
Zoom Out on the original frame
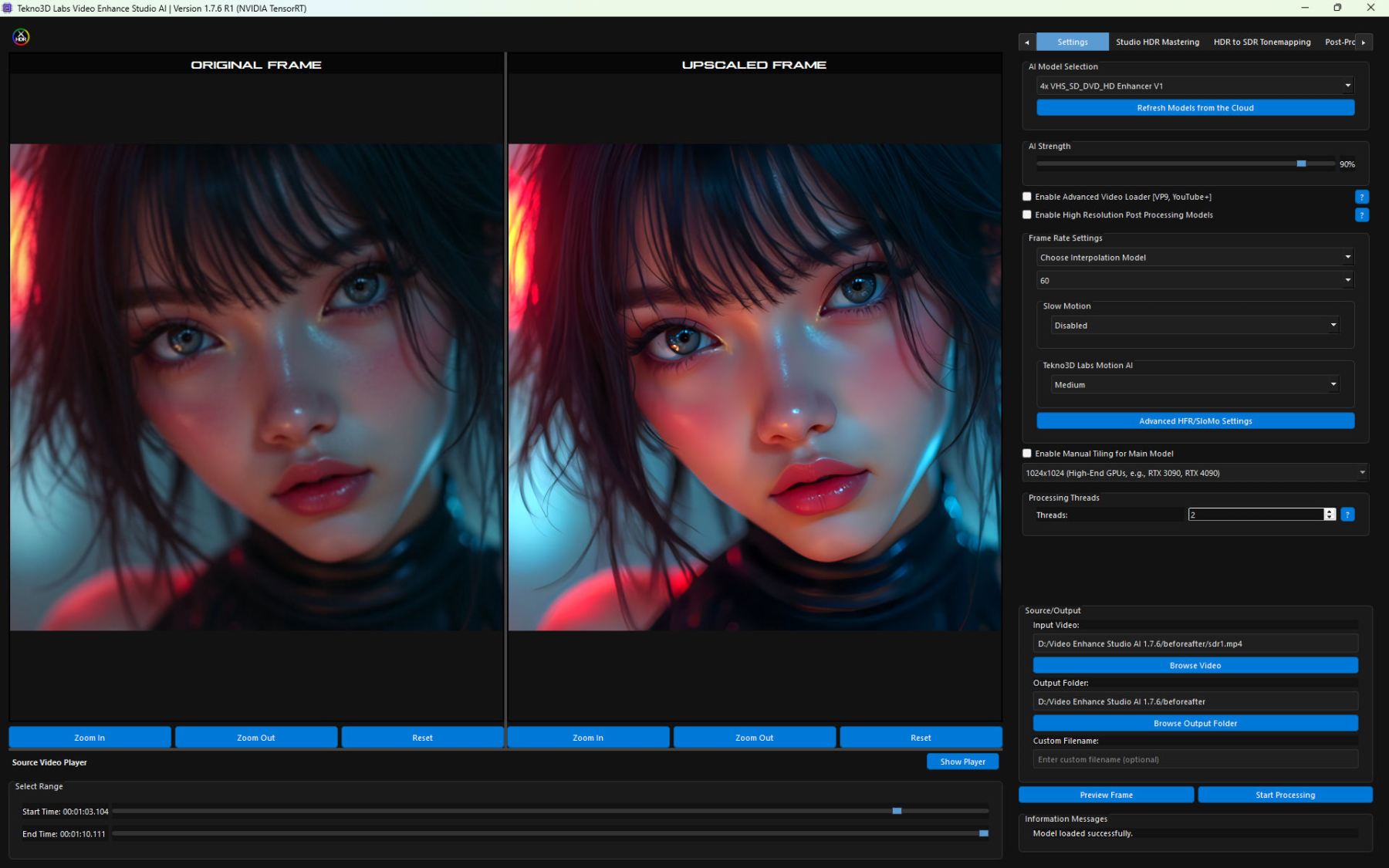point(256,738)
